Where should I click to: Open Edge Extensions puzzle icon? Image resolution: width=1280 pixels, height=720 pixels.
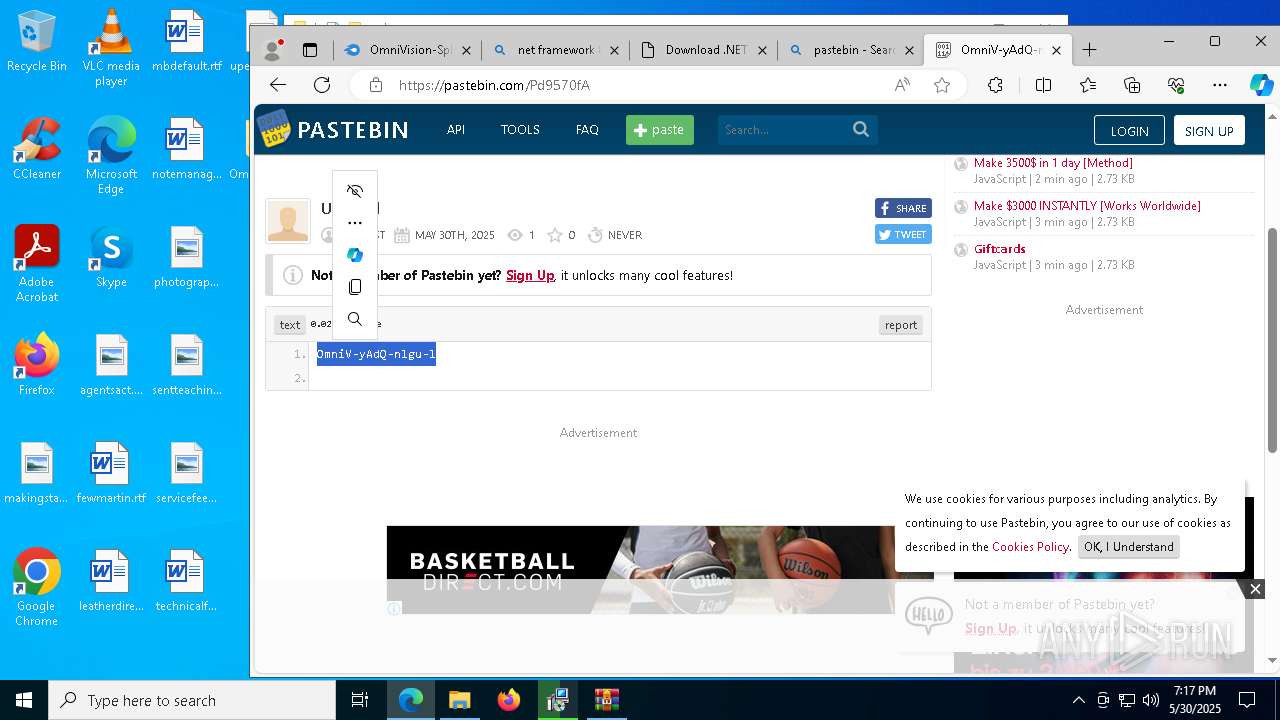click(995, 85)
